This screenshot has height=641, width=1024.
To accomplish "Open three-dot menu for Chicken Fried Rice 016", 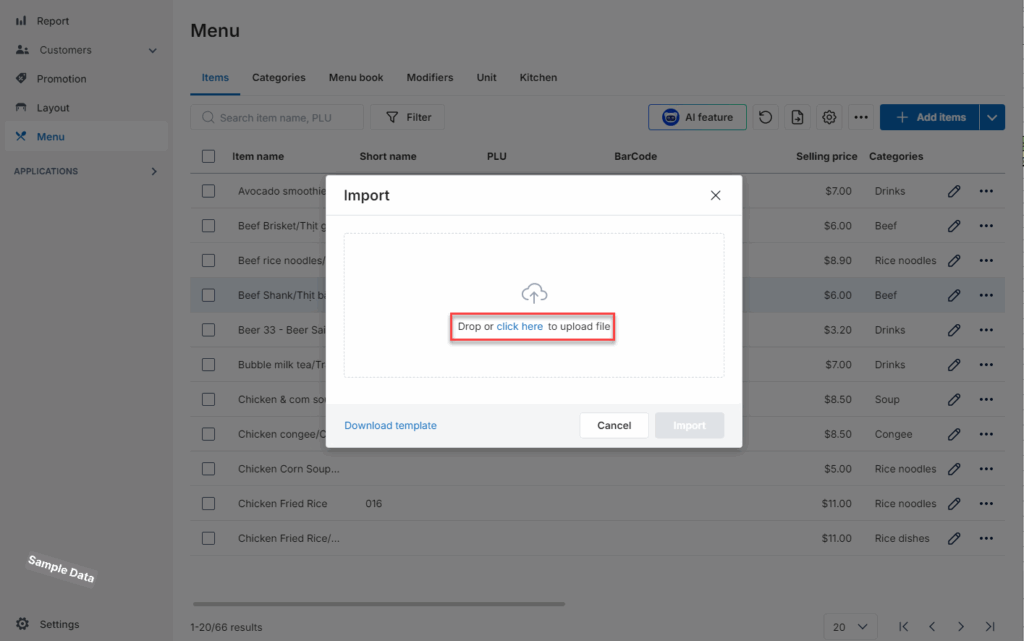I will [x=986, y=504].
